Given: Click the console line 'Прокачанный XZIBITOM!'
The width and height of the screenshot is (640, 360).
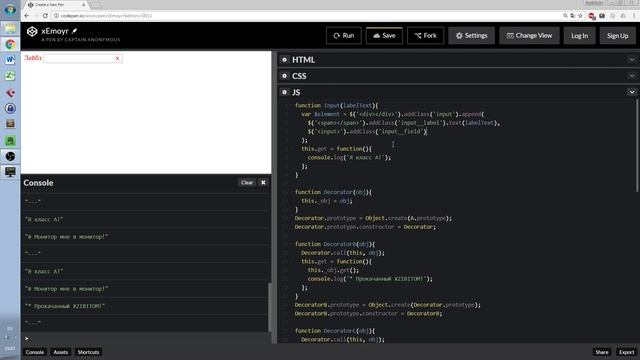Looking at the screenshot, I should pyautogui.click(x=65, y=306).
